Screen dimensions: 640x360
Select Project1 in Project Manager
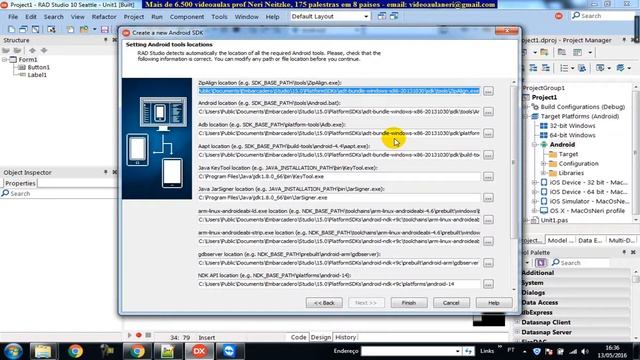tap(544, 97)
